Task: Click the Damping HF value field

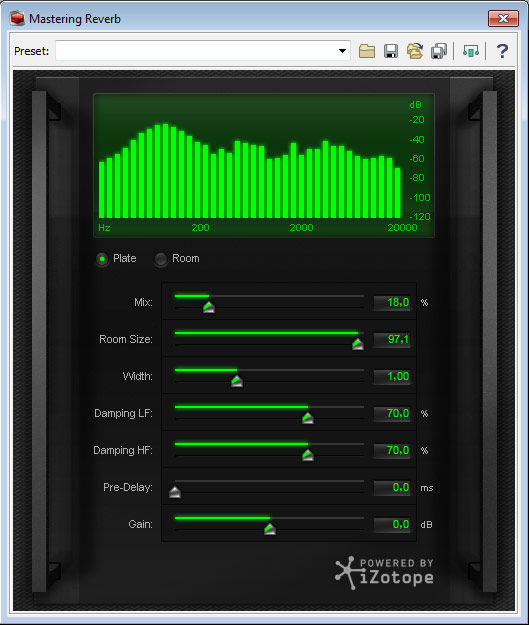Action: [x=391, y=450]
